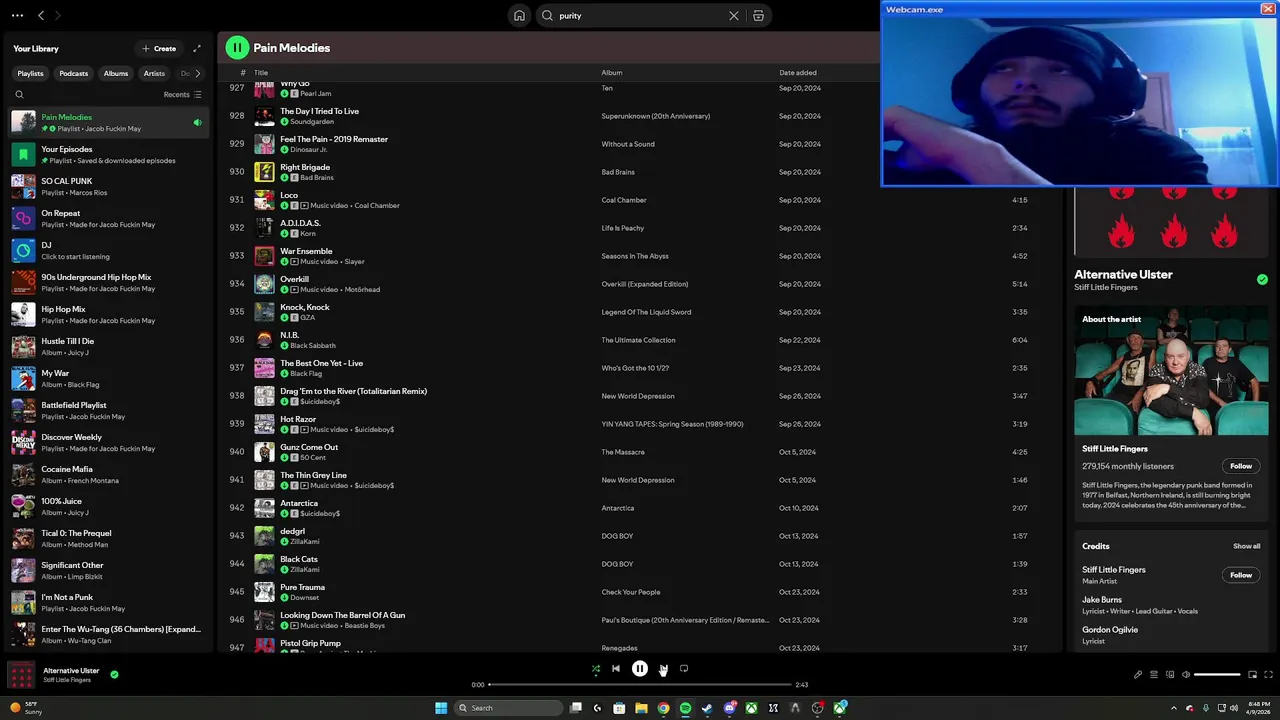
Task: Select the track N.I.B. by Black Sabbath
Action: pyautogui.click(x=640, y=340)
